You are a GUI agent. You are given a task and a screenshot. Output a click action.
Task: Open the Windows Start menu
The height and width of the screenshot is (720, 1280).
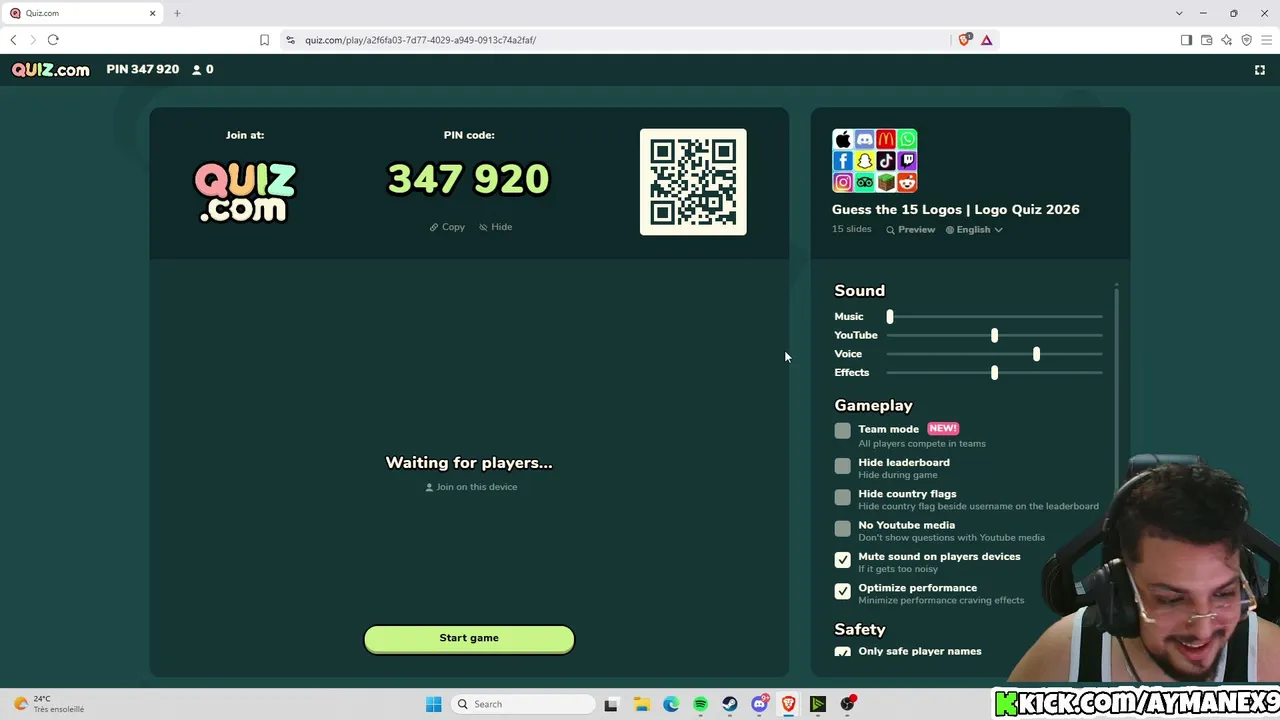click(433, 704)
